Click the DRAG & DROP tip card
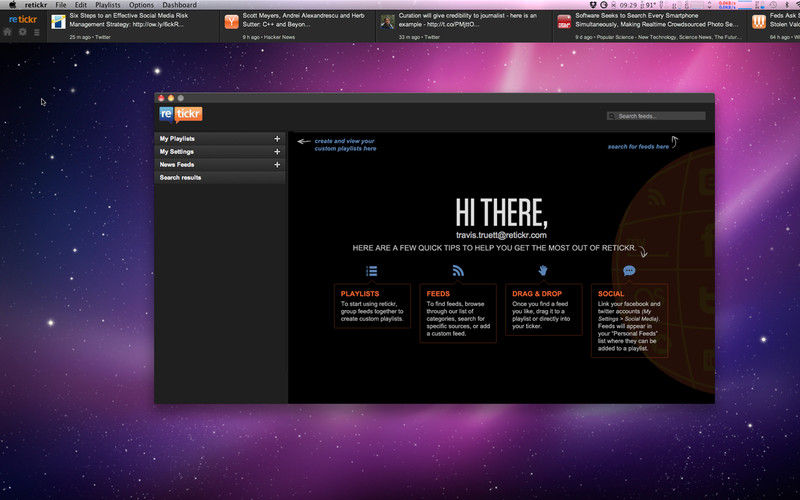The height and width of the screenshot is (500, 800). tap(543, 310)
